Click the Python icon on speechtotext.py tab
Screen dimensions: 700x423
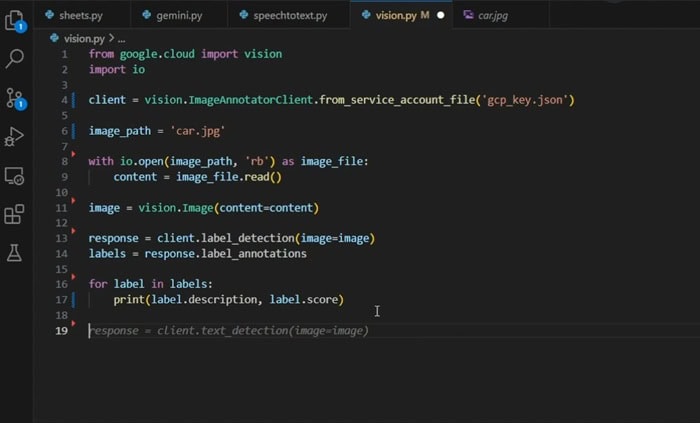coord(244,15)
